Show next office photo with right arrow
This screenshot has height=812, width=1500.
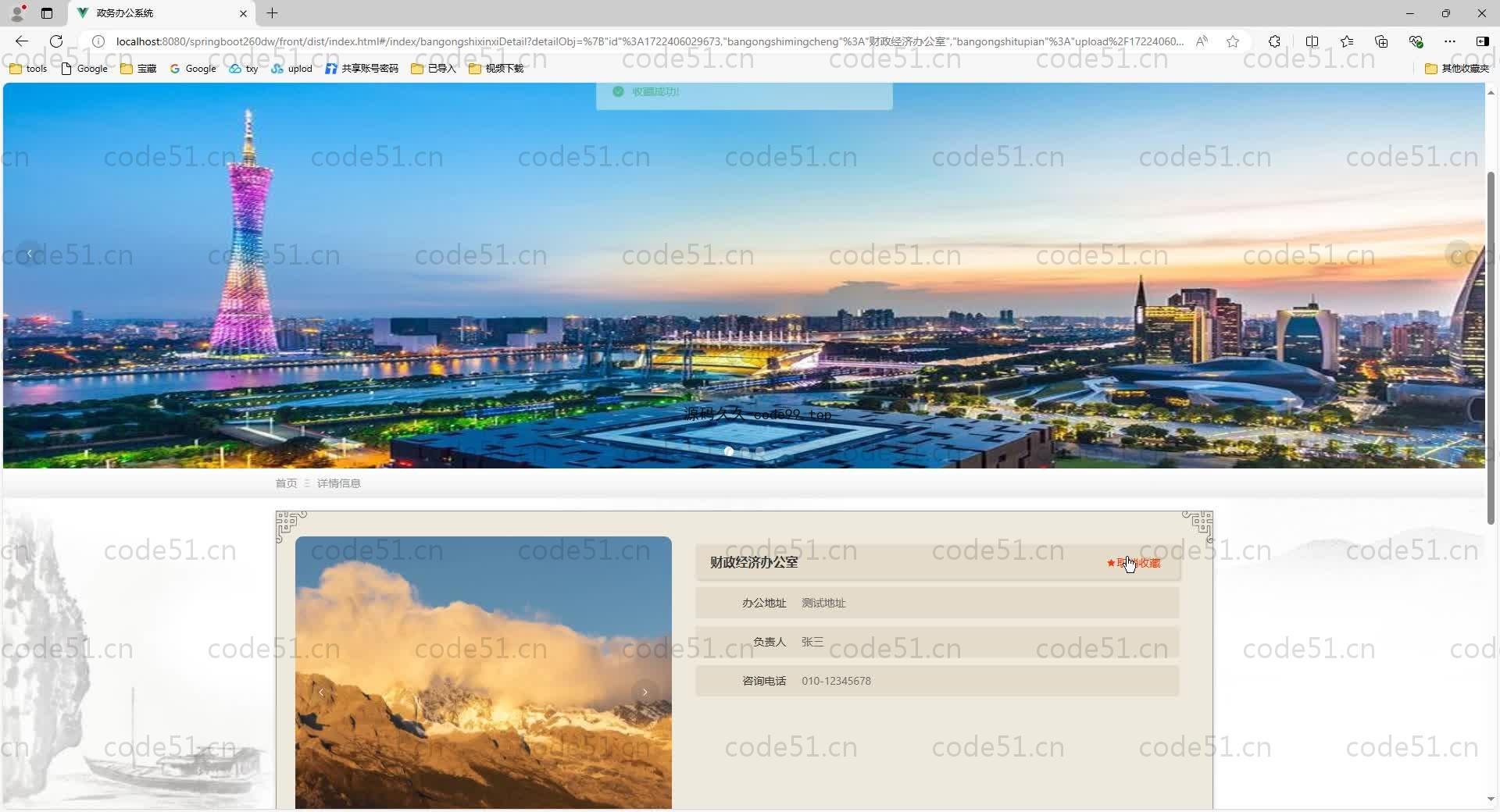pos(645,692)
